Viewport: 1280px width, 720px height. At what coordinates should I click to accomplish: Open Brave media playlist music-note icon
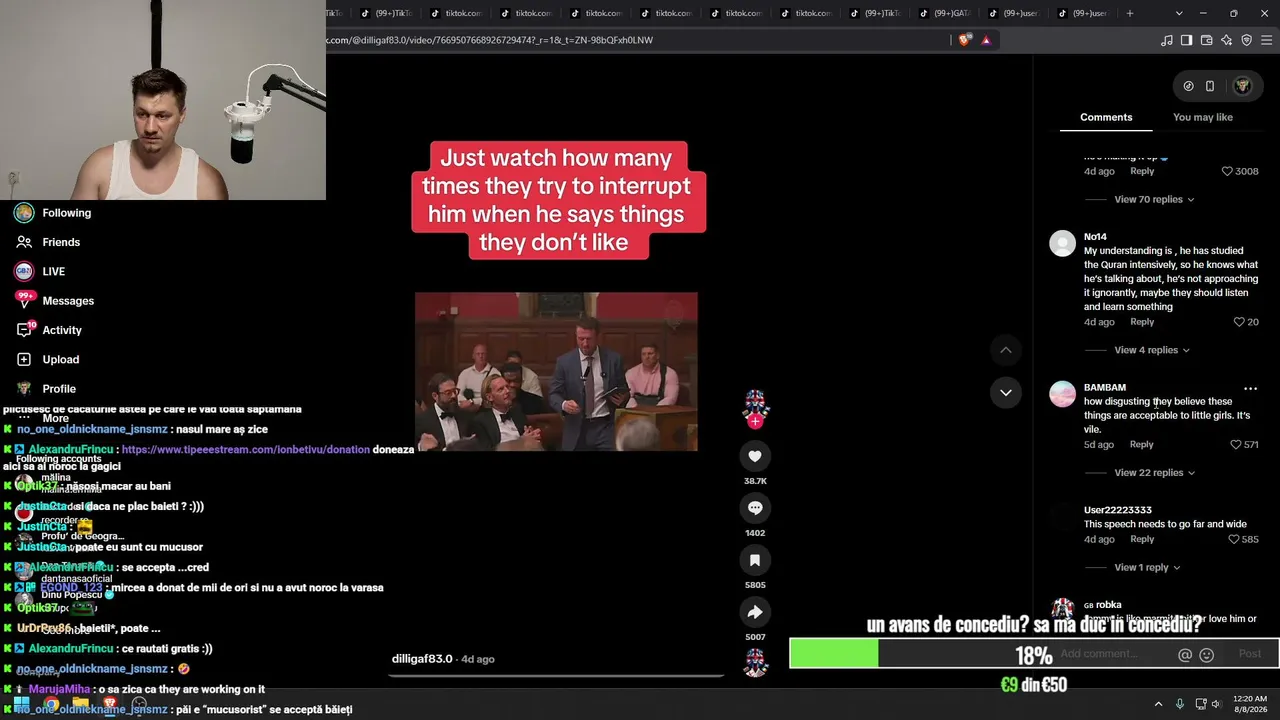tap(1166, 40)
